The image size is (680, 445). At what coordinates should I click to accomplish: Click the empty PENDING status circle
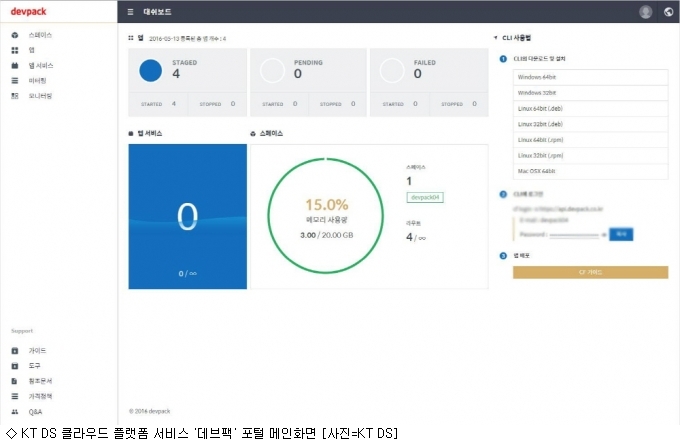272,70
